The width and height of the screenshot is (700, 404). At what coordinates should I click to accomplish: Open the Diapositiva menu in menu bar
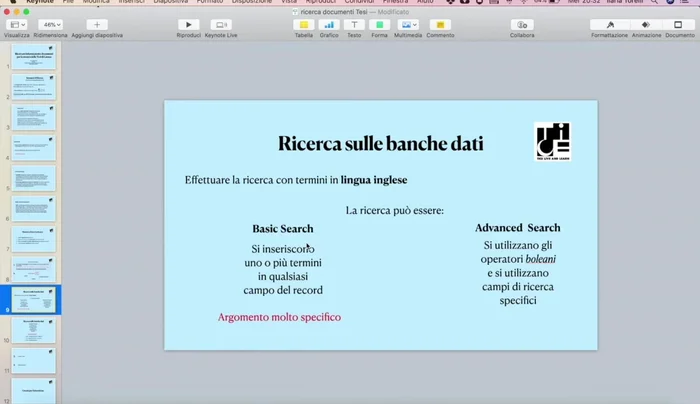pos(171,2)
